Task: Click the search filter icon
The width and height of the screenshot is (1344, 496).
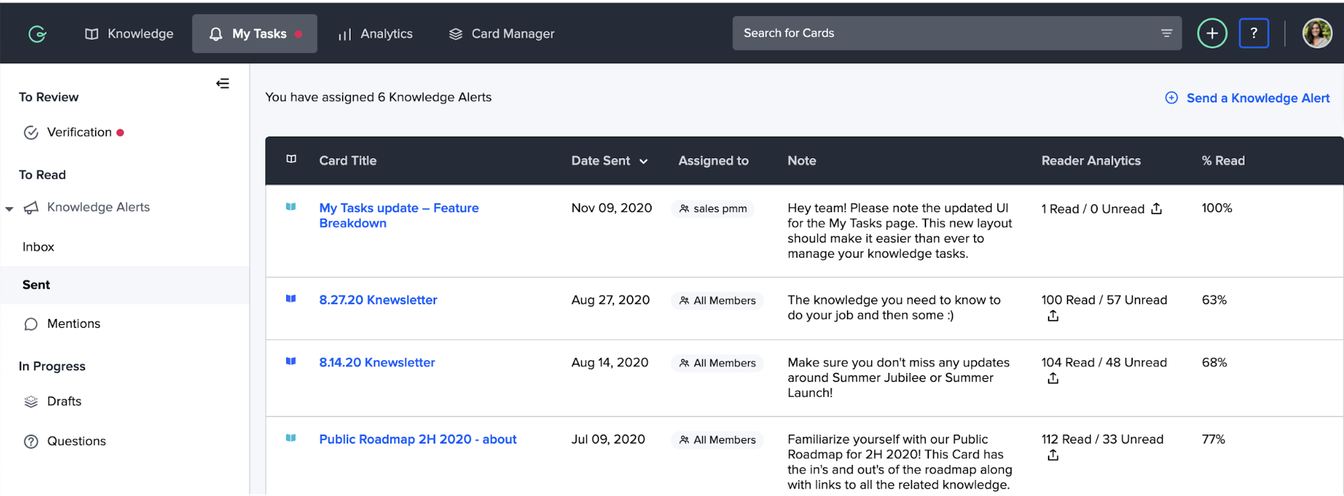Action: (1166, 33)
